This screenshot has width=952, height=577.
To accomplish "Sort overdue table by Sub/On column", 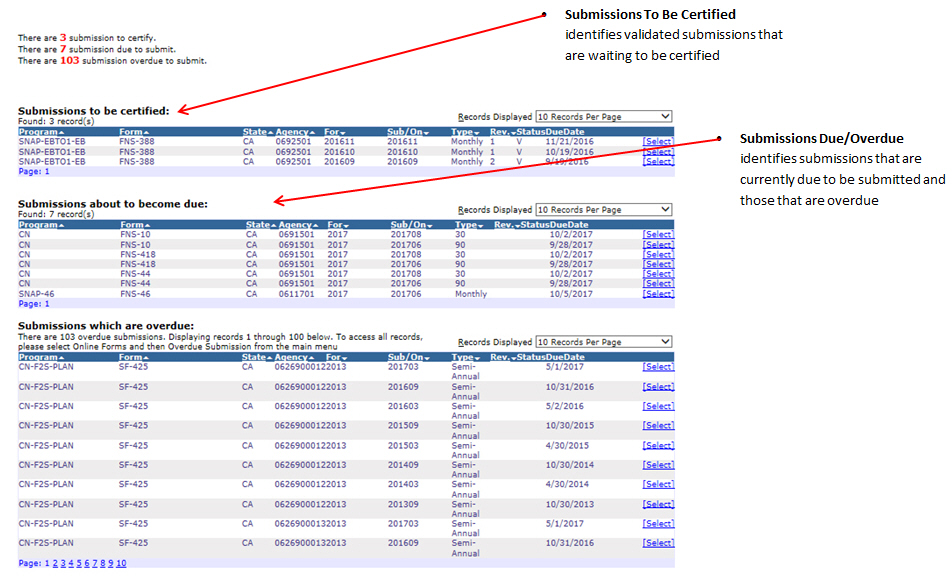I will 409,357.
